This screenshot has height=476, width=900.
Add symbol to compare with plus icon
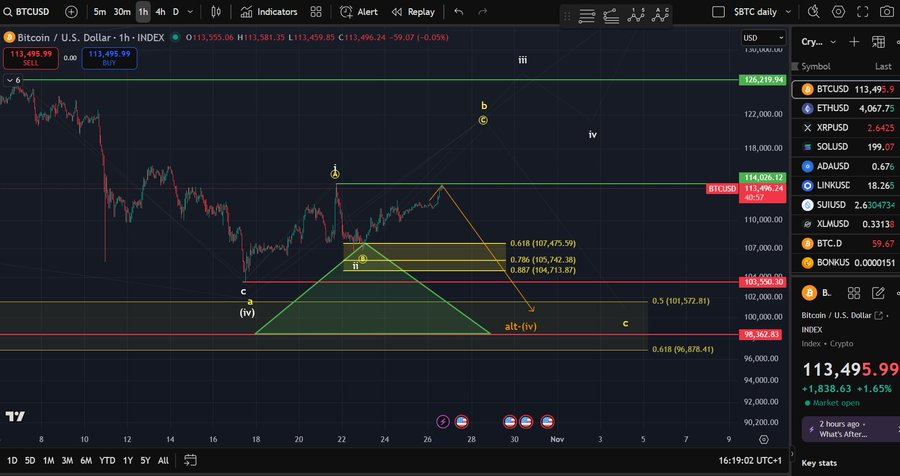pos(71,12)
